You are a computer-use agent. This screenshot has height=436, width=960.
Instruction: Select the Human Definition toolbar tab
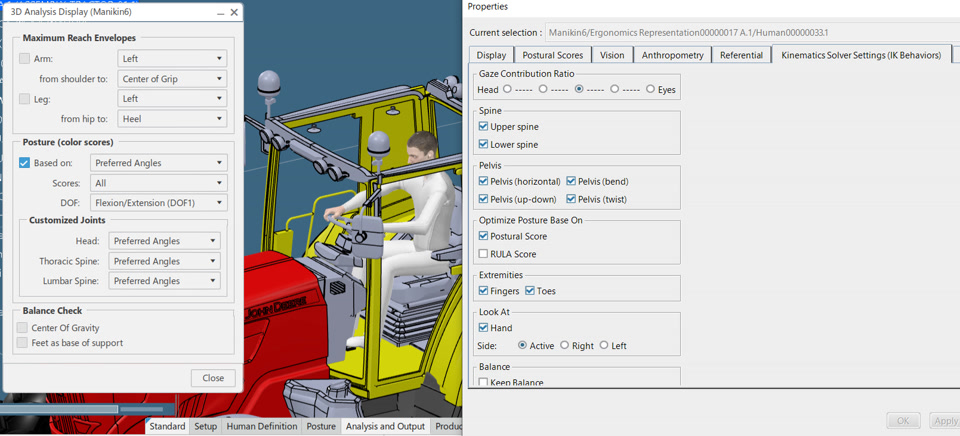262,426
